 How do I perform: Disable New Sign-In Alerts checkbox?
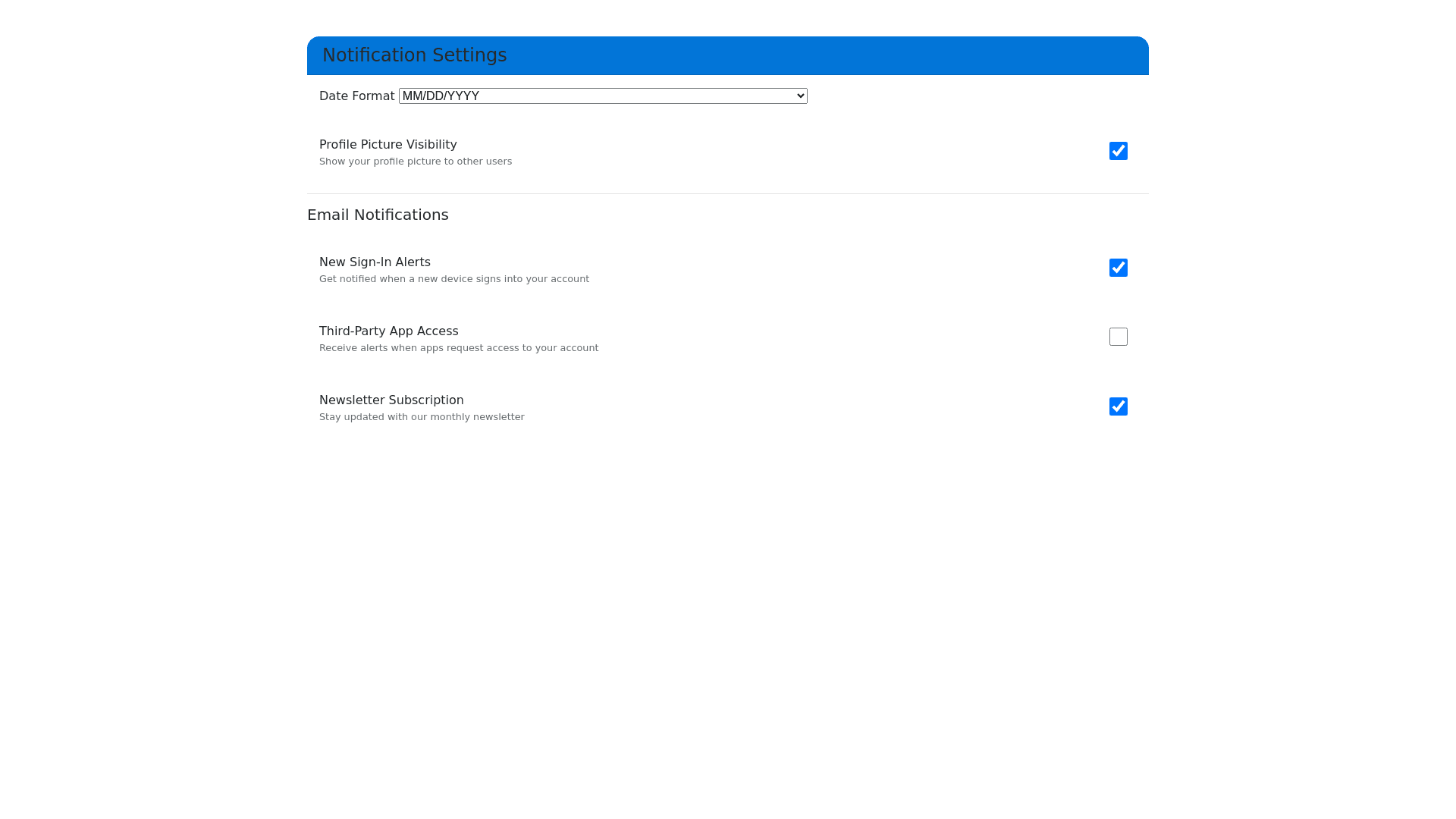(1119, 268)
